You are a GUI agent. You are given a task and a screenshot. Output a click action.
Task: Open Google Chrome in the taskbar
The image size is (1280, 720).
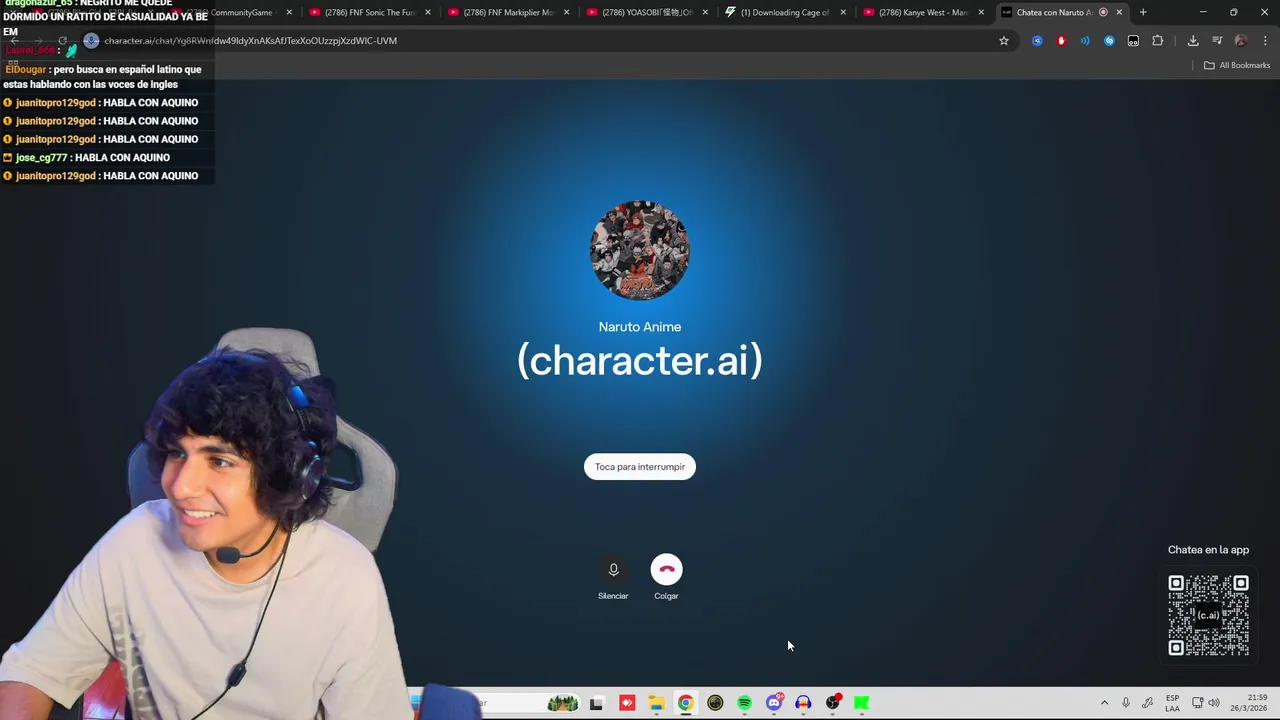click(x=685, y=703)
